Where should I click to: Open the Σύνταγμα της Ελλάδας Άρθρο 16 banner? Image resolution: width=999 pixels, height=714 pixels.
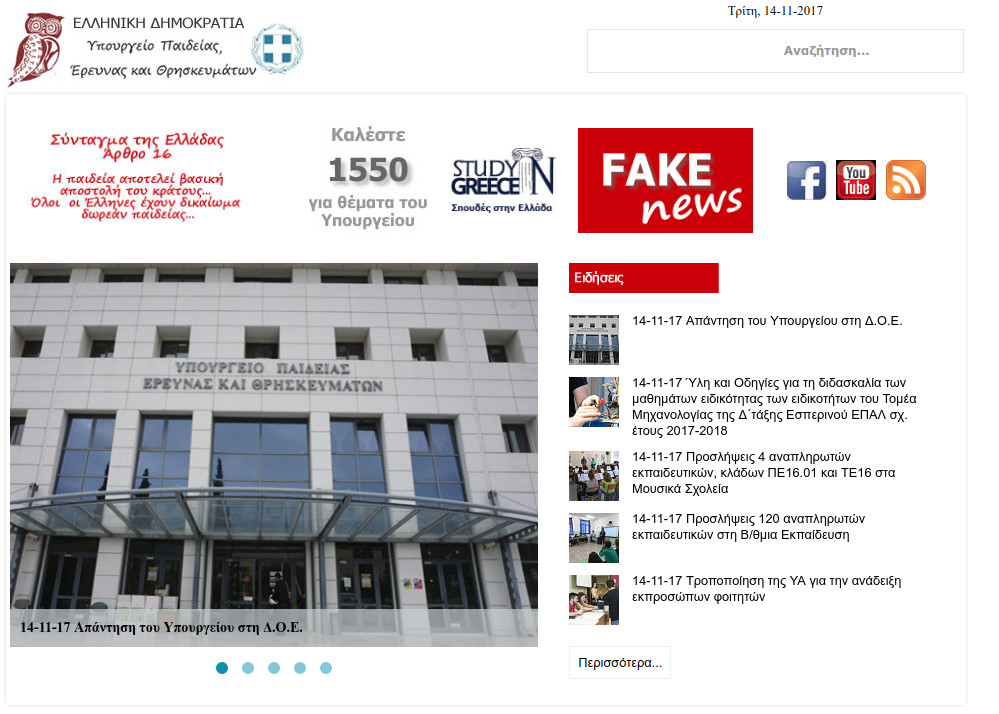click(136, 176)
